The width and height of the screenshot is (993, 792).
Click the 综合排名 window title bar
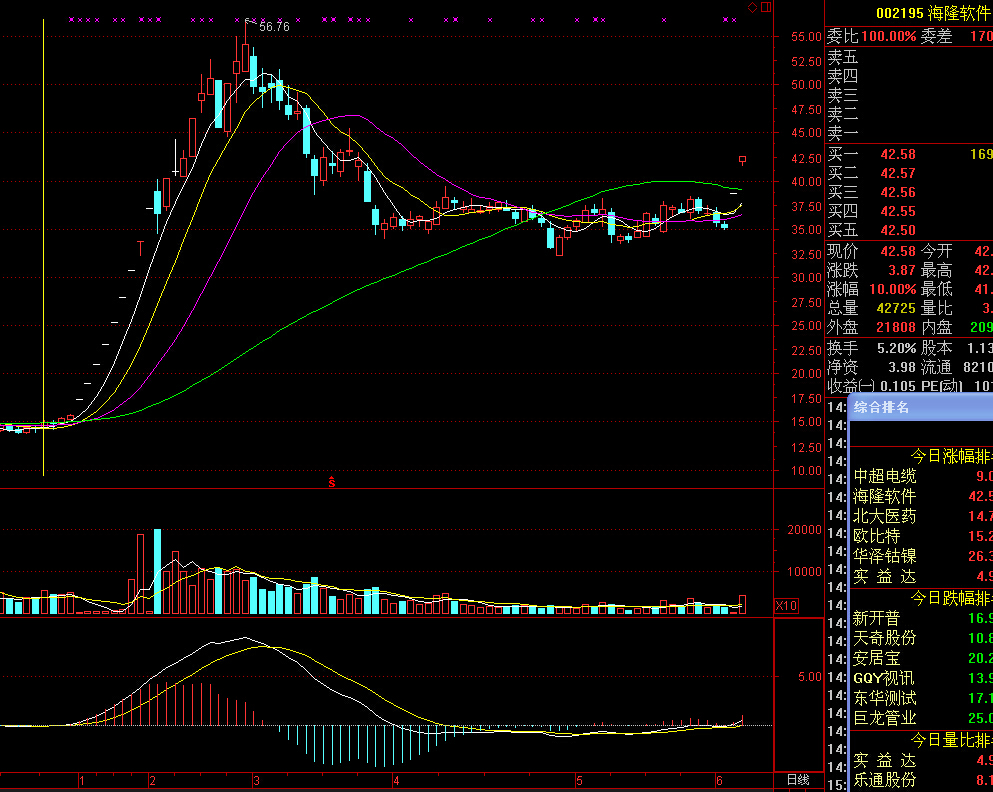[921, 407]
